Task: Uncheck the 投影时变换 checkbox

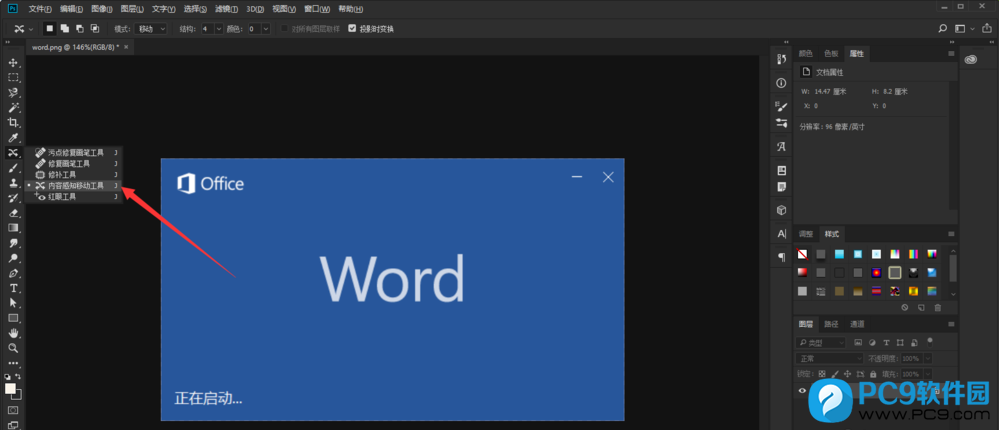Action: point(352,29)
